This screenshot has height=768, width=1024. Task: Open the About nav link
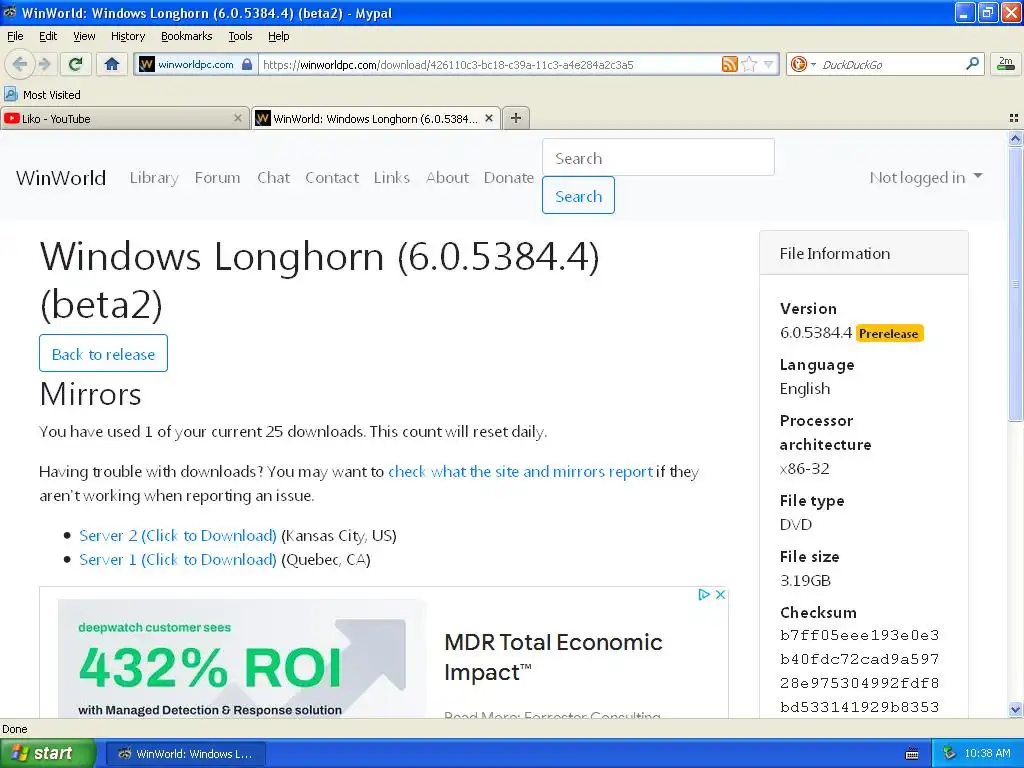[x=447, y=178]
